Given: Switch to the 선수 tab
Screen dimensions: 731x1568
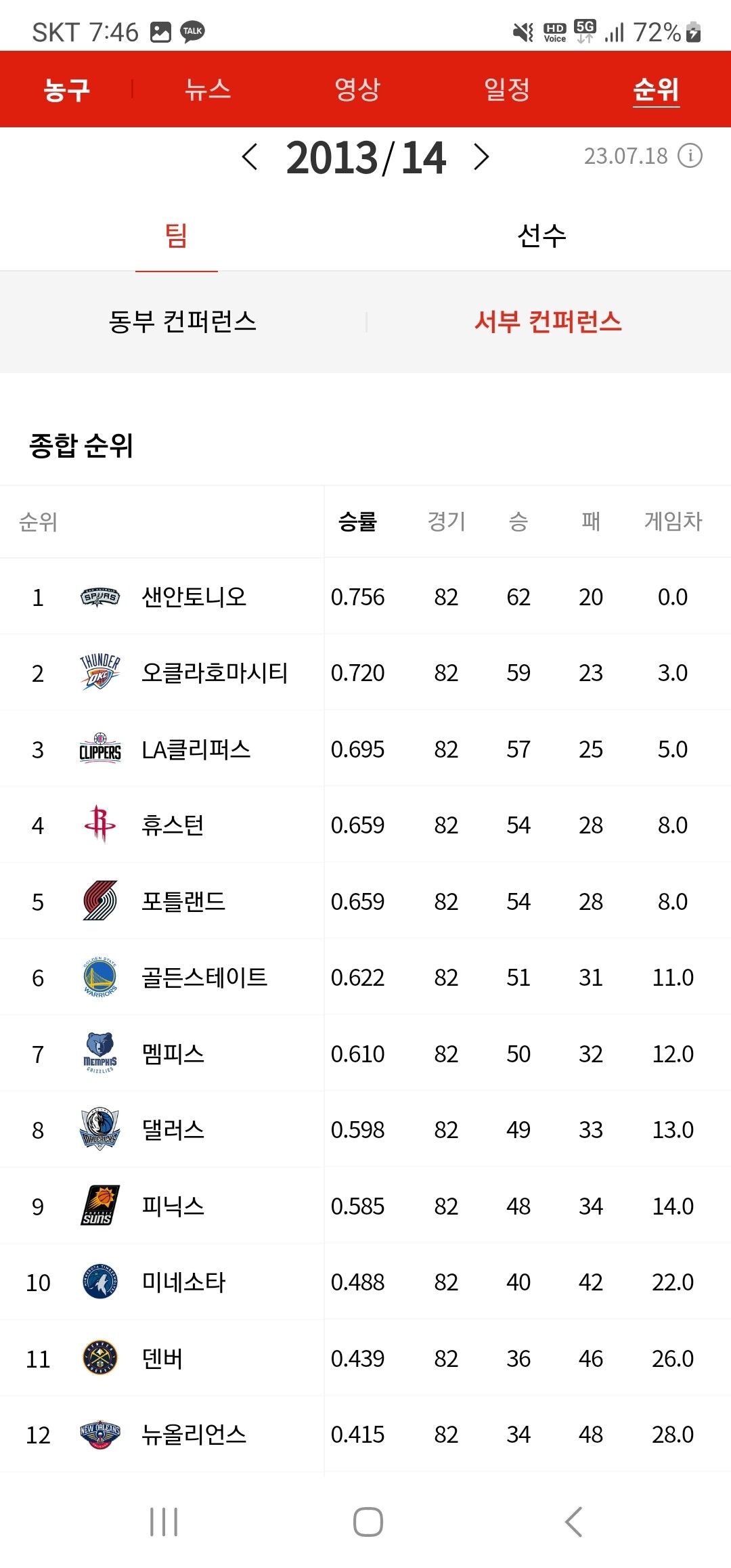Looking at the screenshot, I should point(542,236).
